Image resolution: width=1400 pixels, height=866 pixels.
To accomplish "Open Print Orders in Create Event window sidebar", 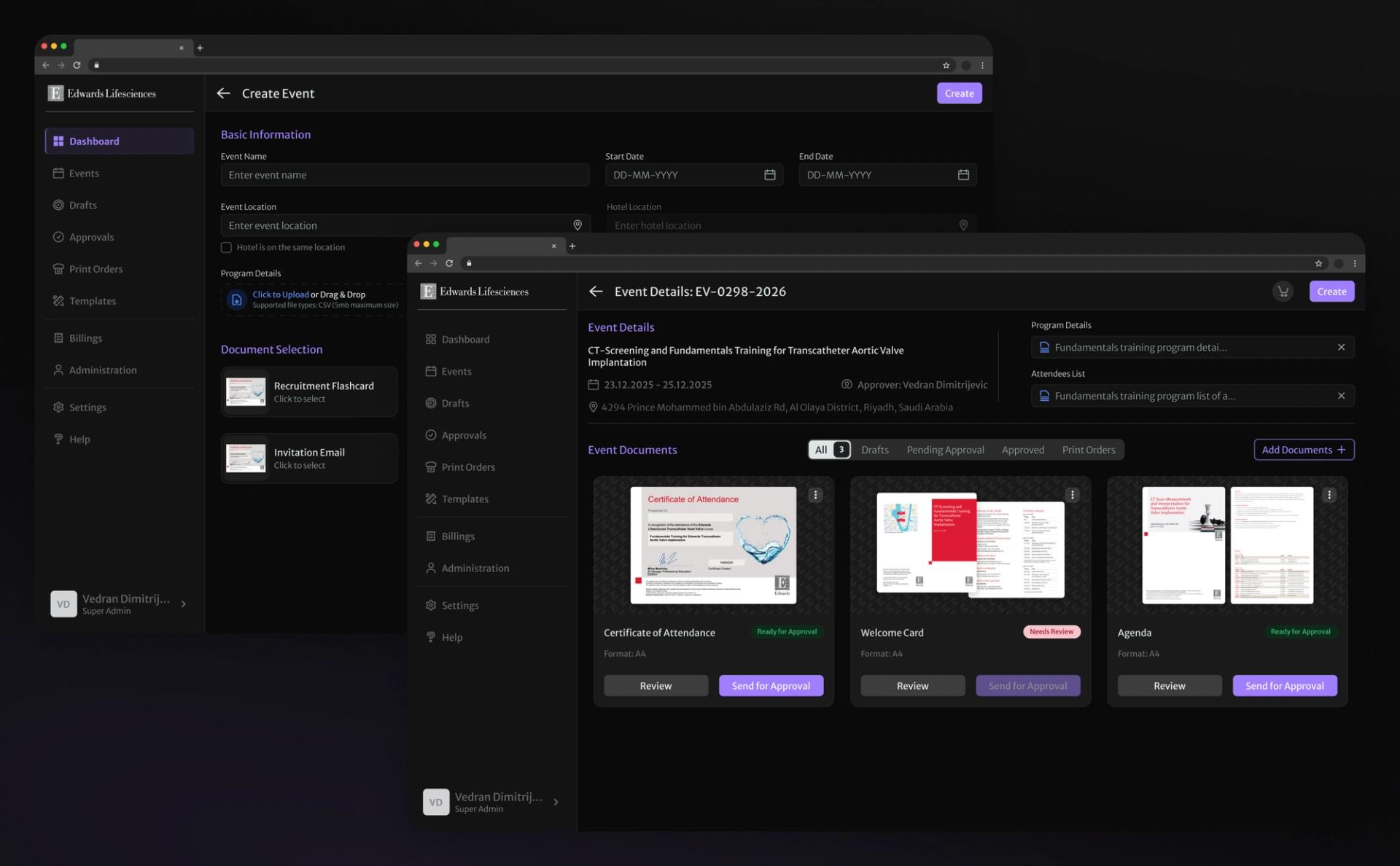I will (x=120, y=269).
